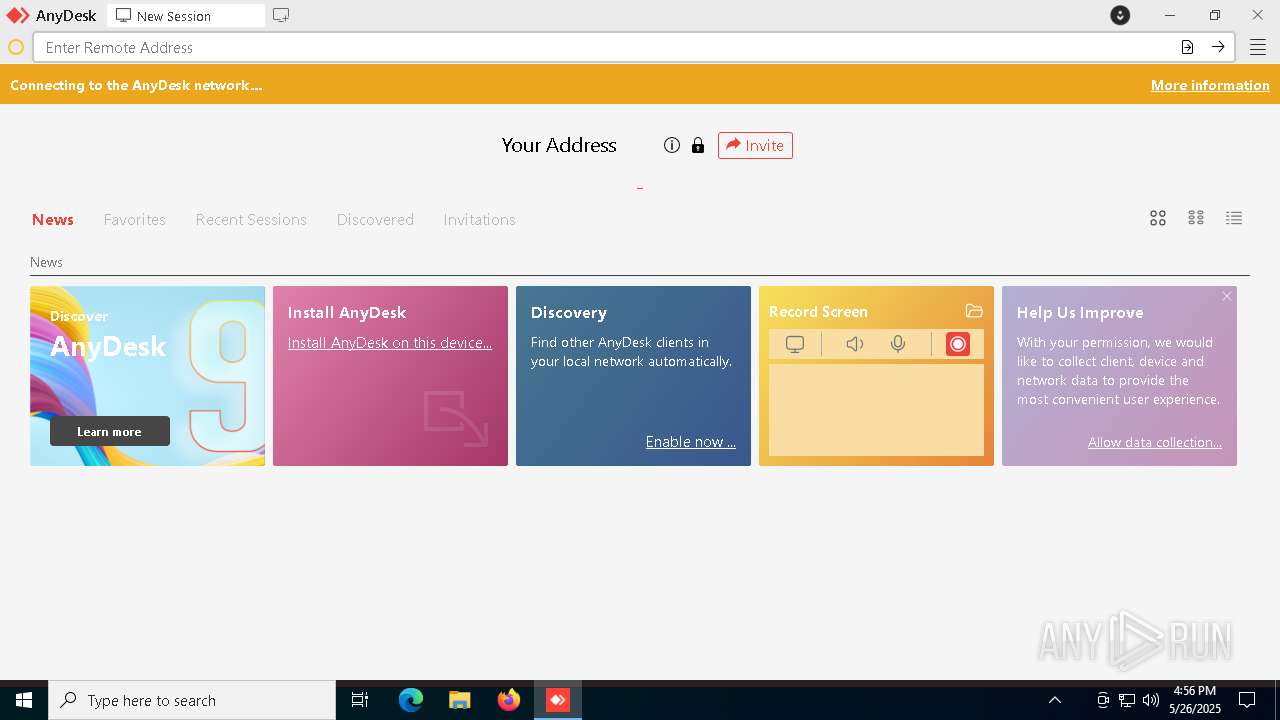The image size is (1280, 720).
Task: Open the AnyDesk hamburger main menu
Action: click(x=1258, y=47)
